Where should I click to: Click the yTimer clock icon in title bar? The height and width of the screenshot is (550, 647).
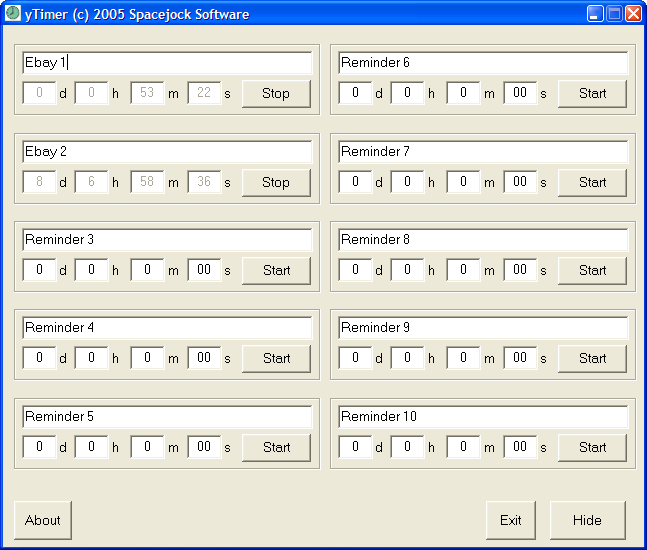[x=13, y=13]
